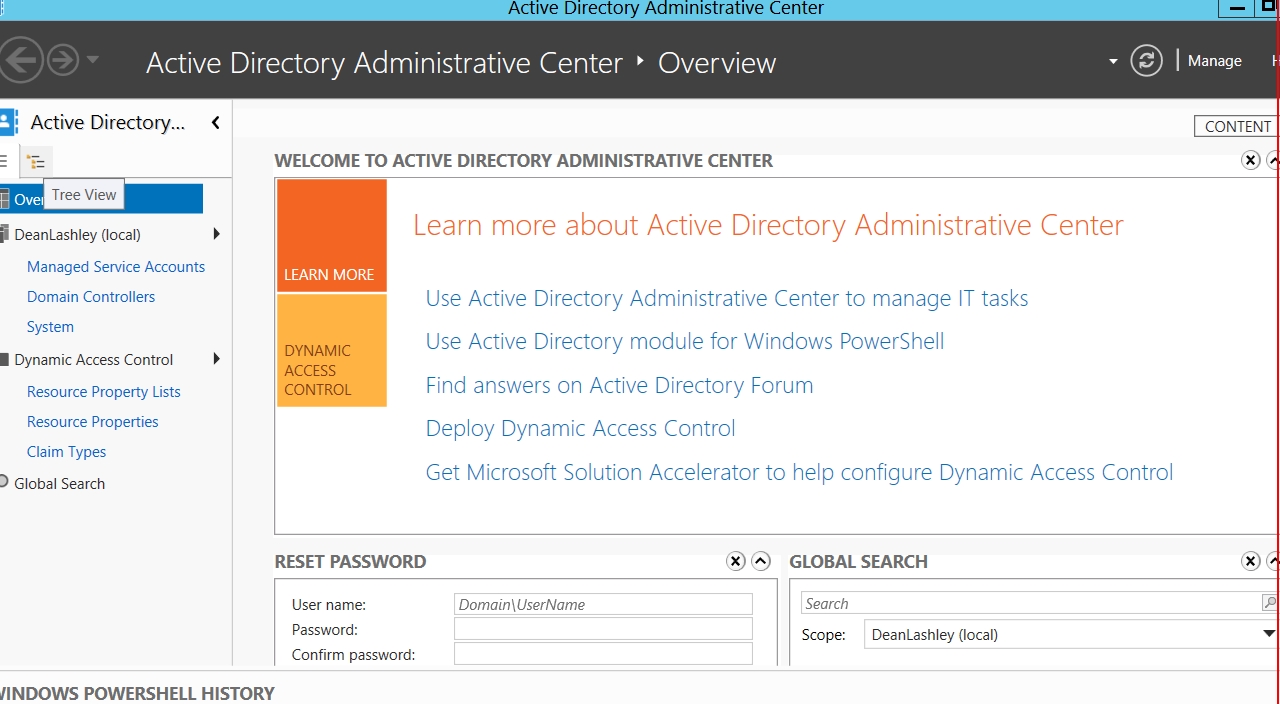Open the Manage menu
The image size is (1280, 704).
pyautogui.click(x=1214, y=61)
